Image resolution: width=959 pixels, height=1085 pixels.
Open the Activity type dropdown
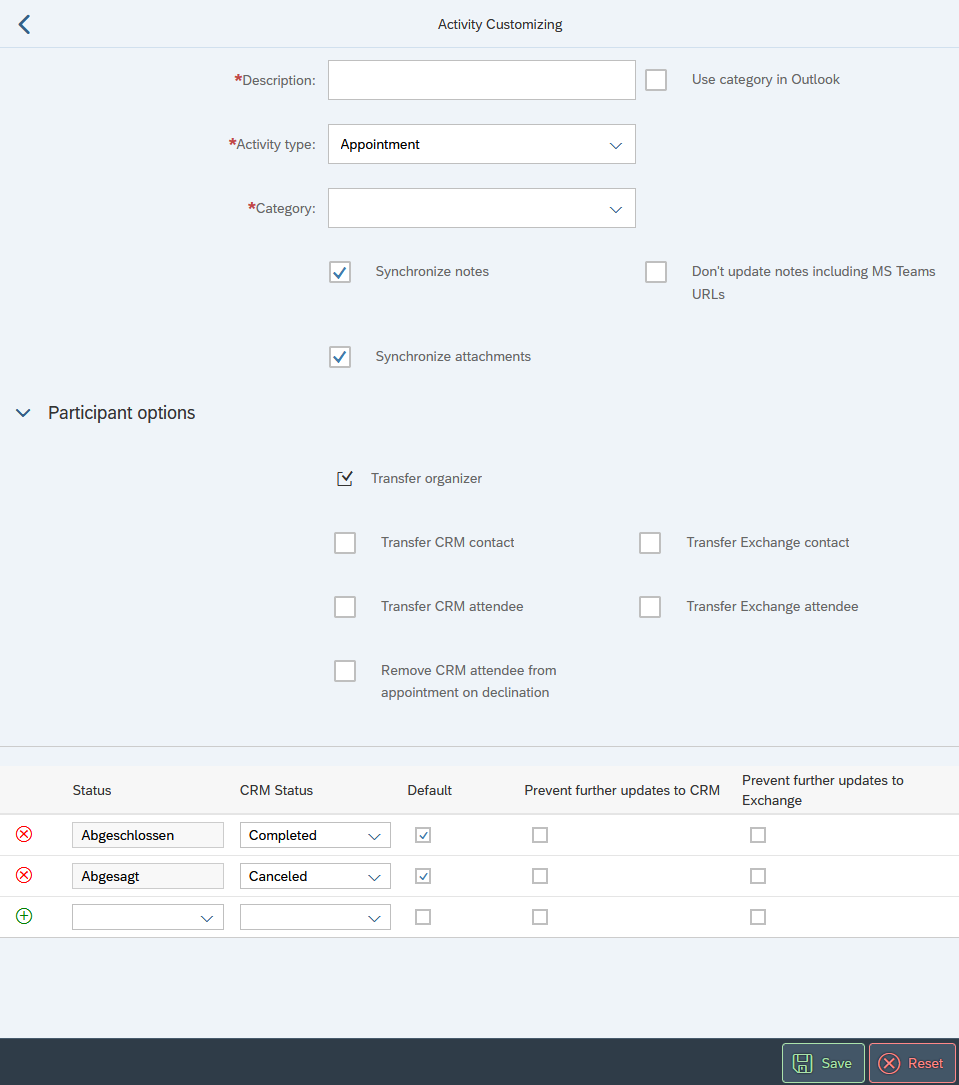482,144
